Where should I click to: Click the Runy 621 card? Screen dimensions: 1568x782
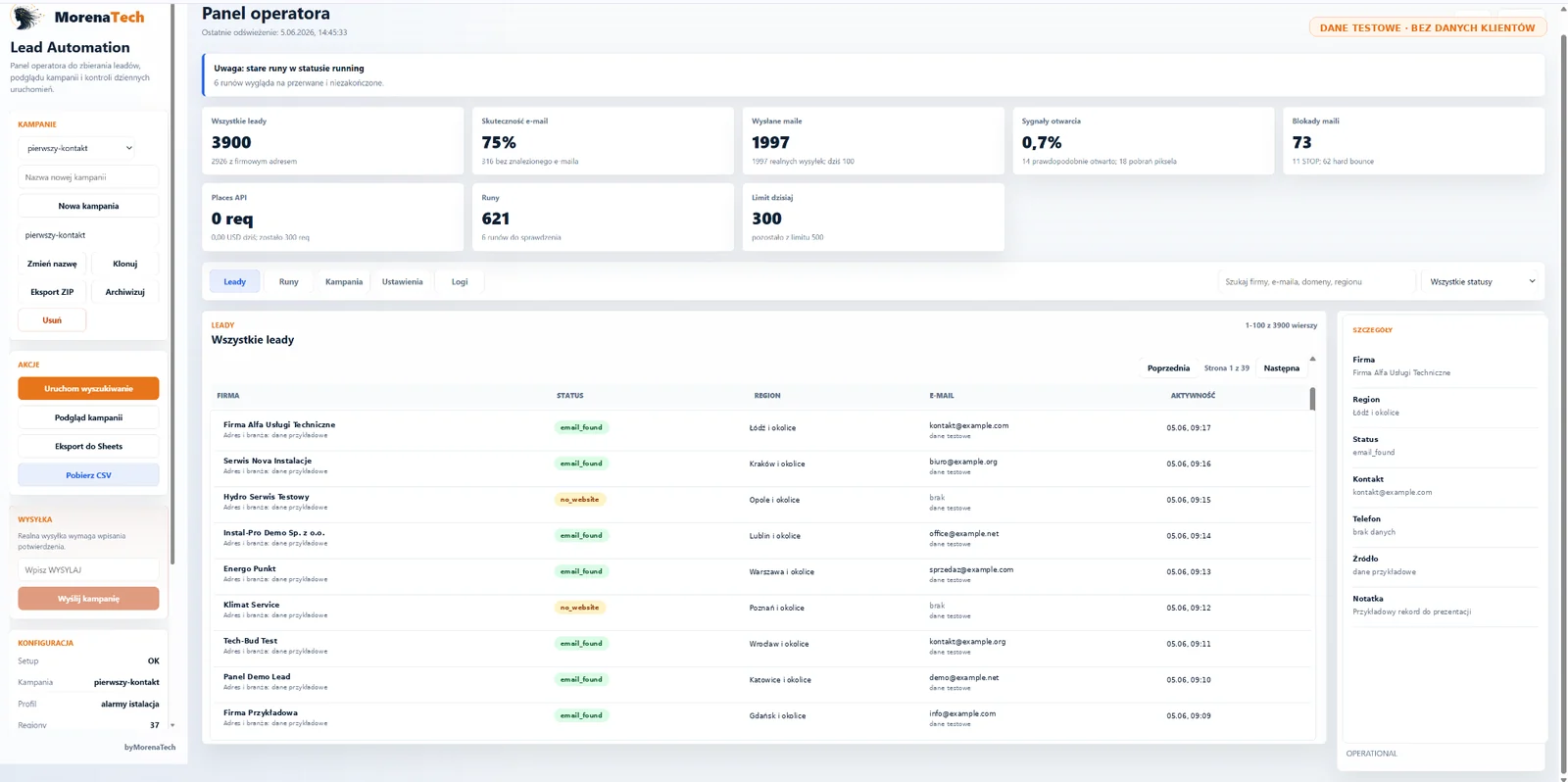[x=603, y=217]
